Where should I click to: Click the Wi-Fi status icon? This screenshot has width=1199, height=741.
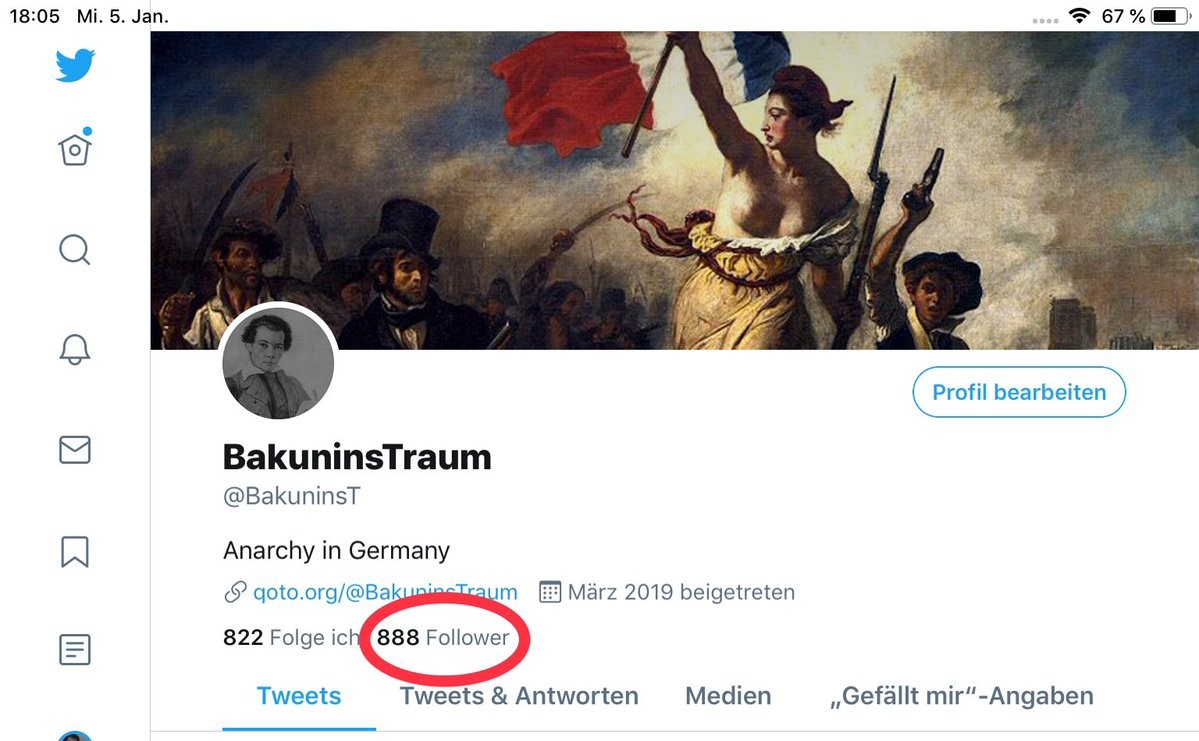[1079, 15]
